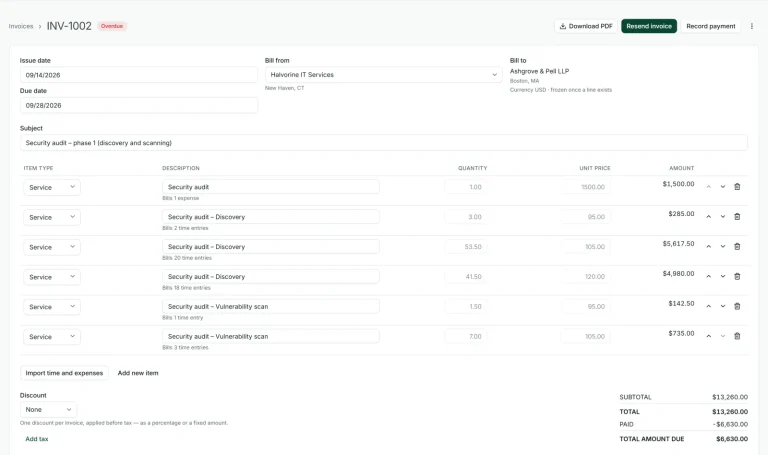Delete the $1,500.00 Security audit line
The image size is (768, 455).
pyautogui.click(x=737, y=187)
